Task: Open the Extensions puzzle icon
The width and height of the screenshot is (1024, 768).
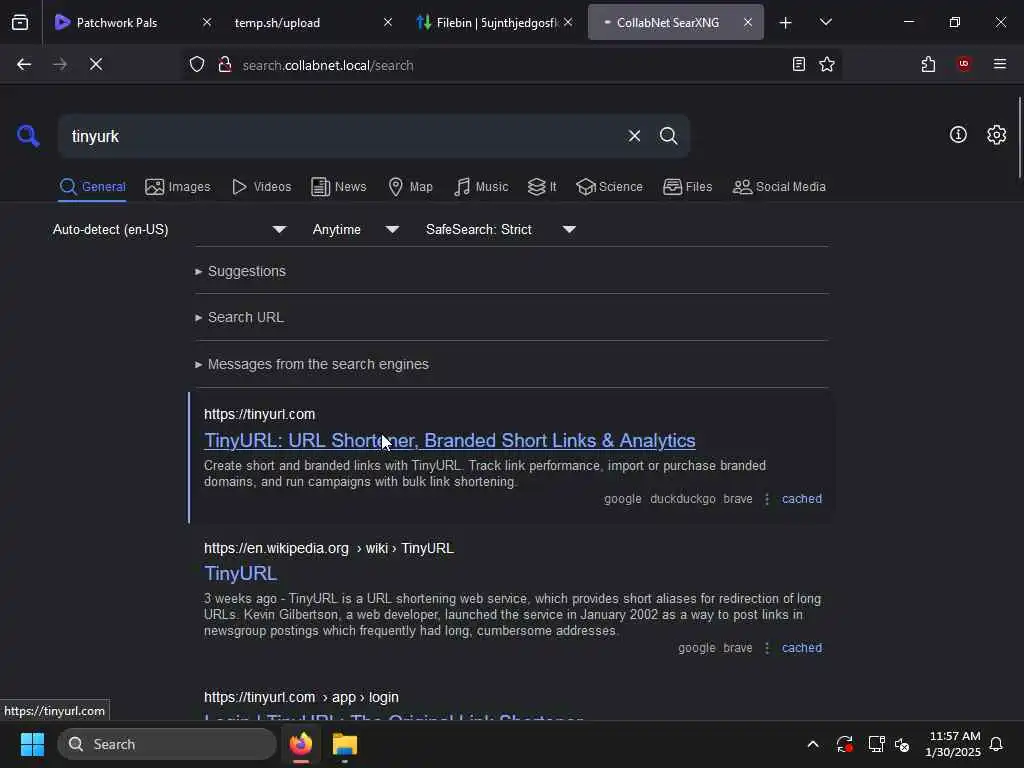Action: point(928,64)
